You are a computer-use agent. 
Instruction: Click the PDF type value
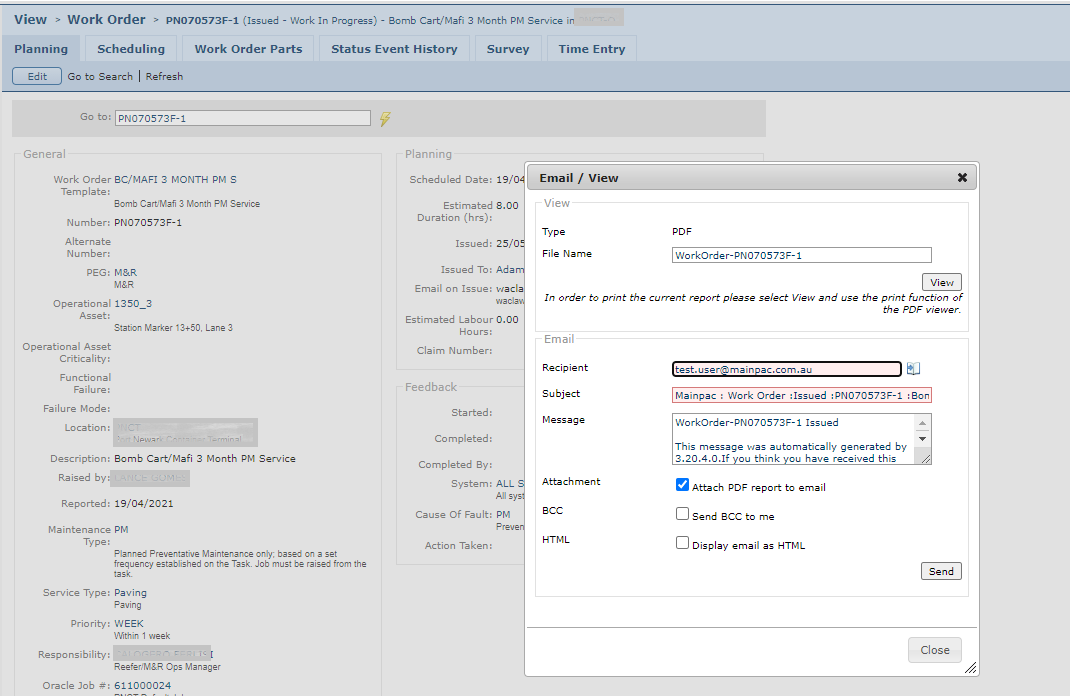click(x=682, y=231)
